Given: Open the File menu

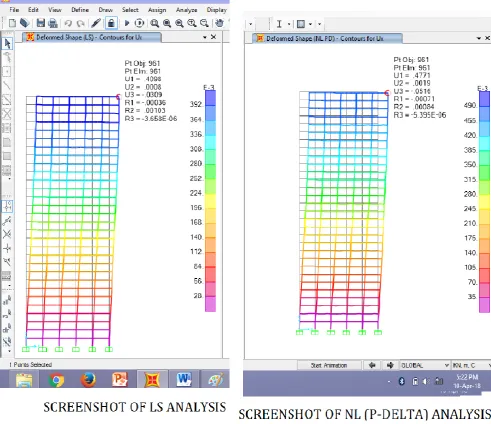Looking at the screenshot, I should (x=14, y=10).
